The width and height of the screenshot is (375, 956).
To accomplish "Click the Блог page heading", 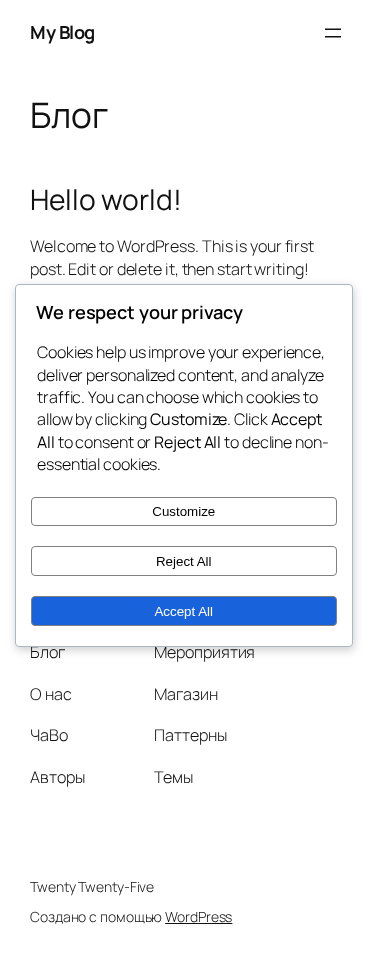I will click(x=69, y=116).
